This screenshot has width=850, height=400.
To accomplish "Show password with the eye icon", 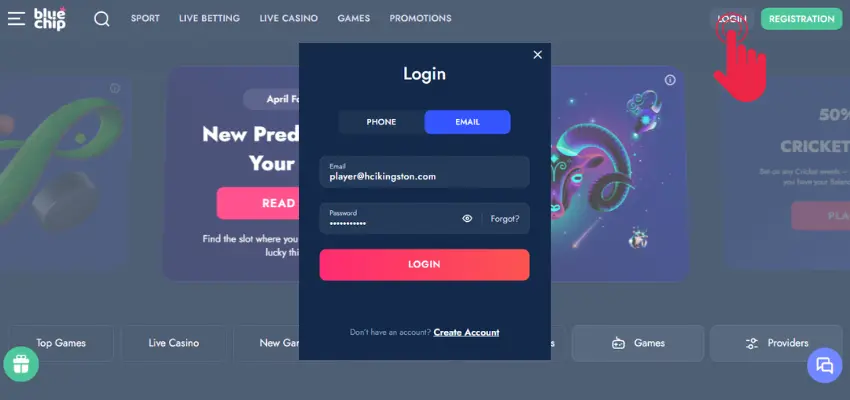I will [x=467, y=218].
